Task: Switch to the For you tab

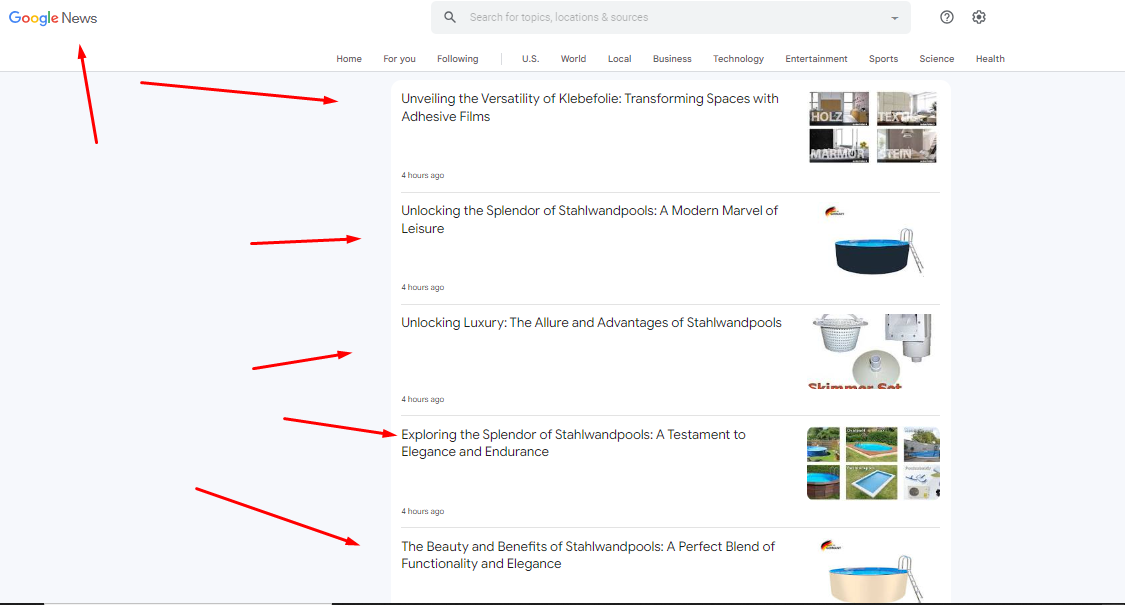Action: 399,59
